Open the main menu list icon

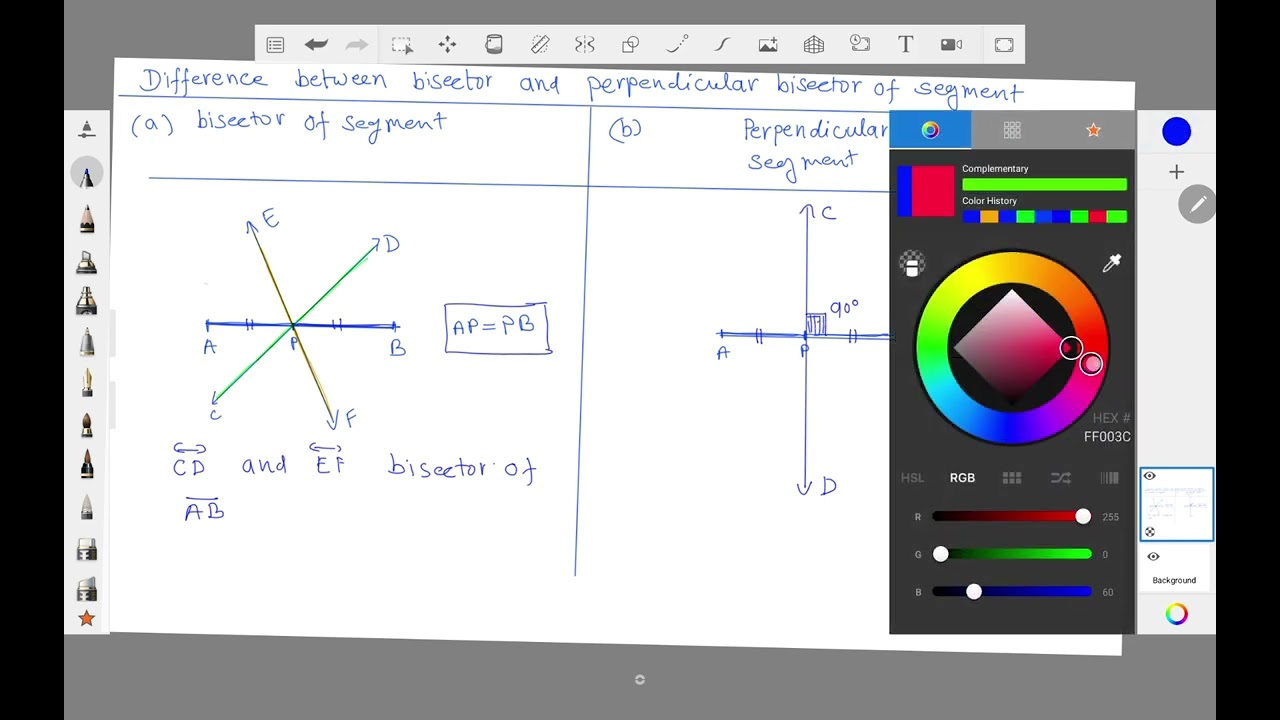(x=275, y=45)
